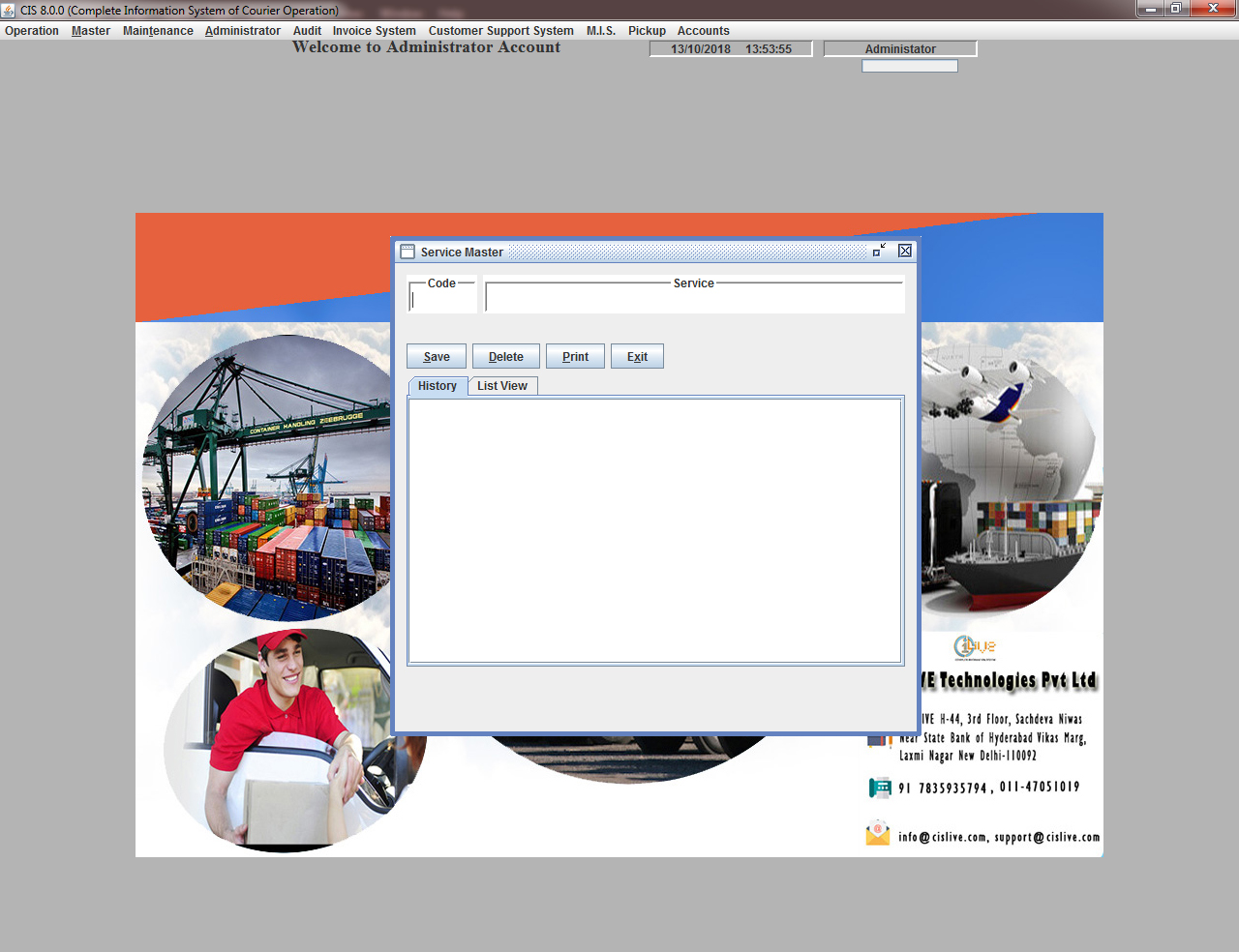Click the Administrator user name field
Screen dimensions: 1239x952
click(x=900, y=49)
